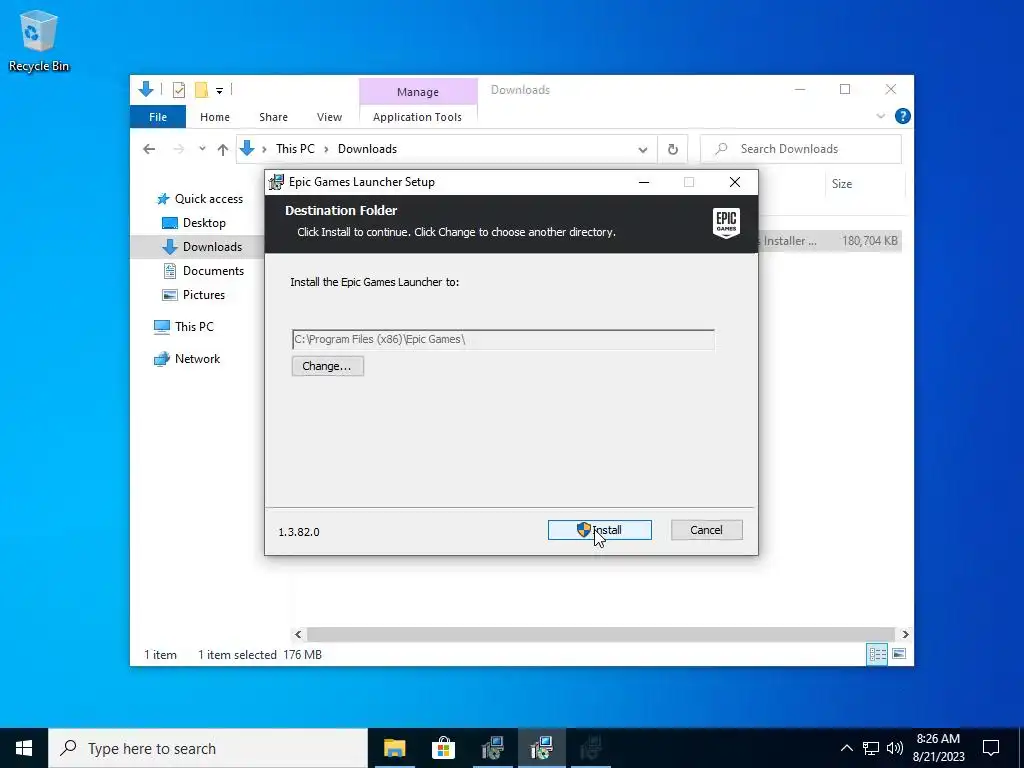Click the New folder quick access icon
The height and width of the screenshot is (768, 1024).
pos(202,89)
